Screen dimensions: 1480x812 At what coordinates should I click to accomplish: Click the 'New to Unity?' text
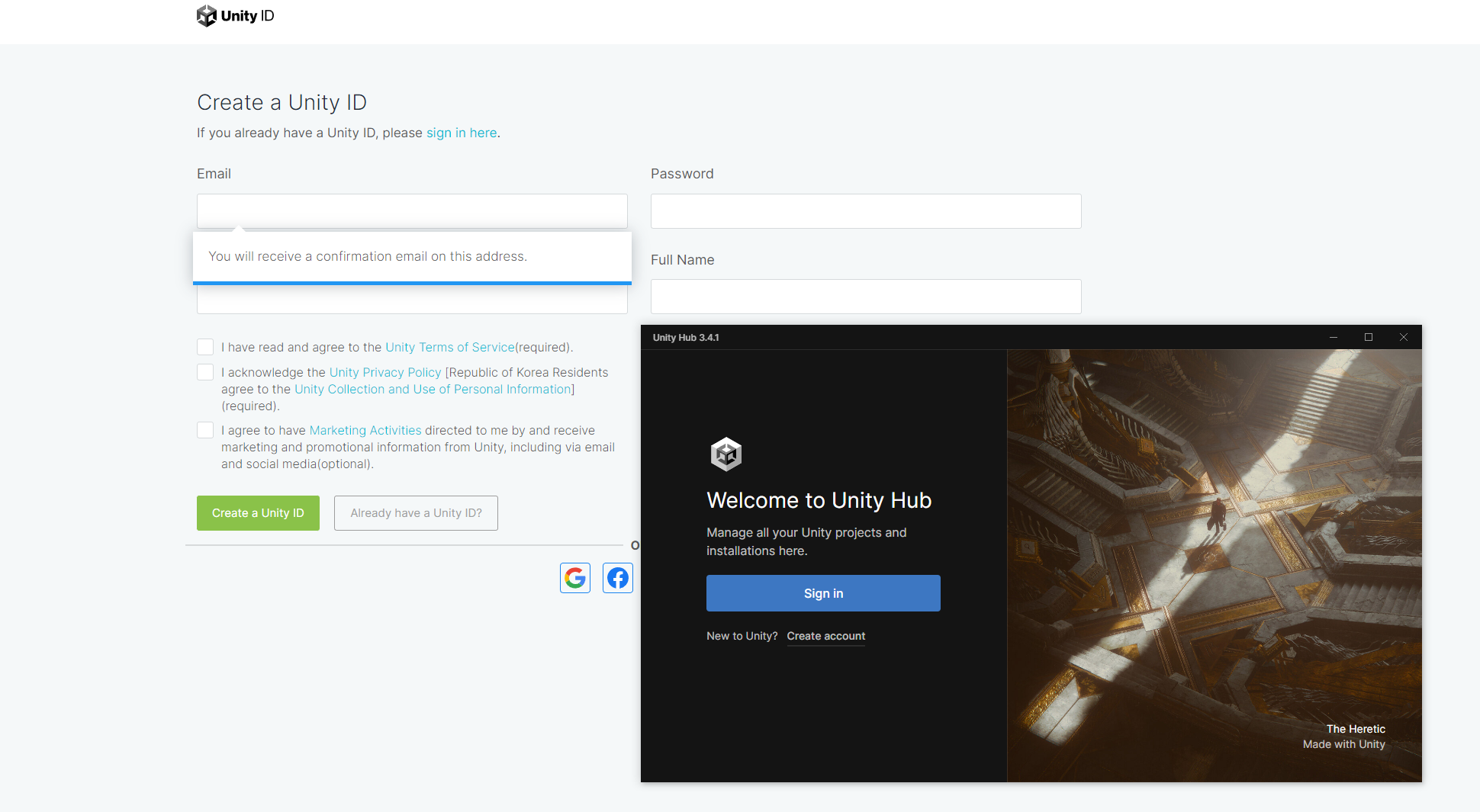(742, 636)
